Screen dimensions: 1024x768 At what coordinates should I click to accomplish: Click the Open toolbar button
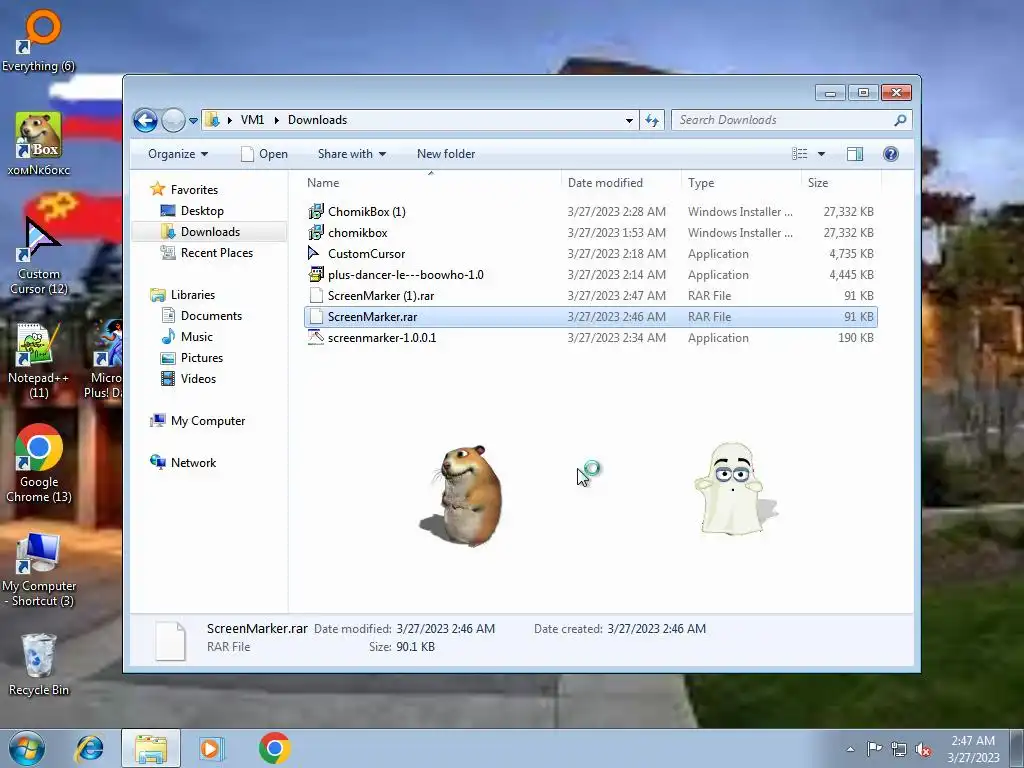point(264,154)
